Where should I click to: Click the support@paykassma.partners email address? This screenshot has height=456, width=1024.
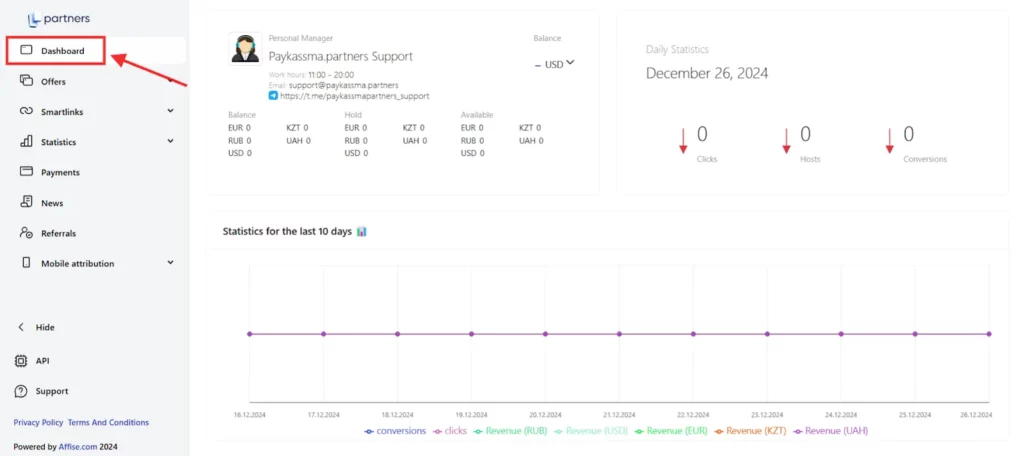pyautogui.click(x=344, y=85)
